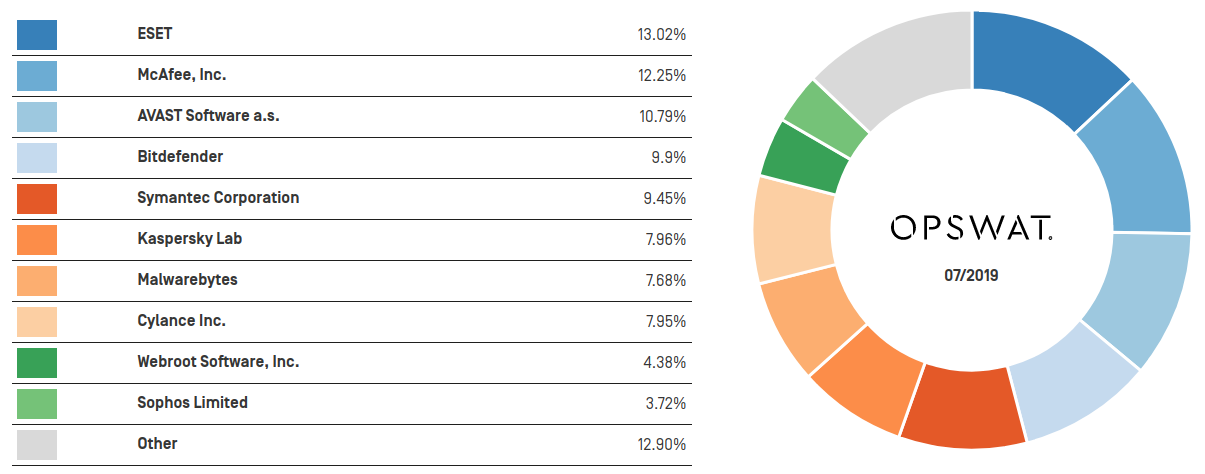This screenshot has width=1205, height=474.
Task: Select the Sophos Limited light green swatch
Action: pyautogui.click(x=37, y=403)
